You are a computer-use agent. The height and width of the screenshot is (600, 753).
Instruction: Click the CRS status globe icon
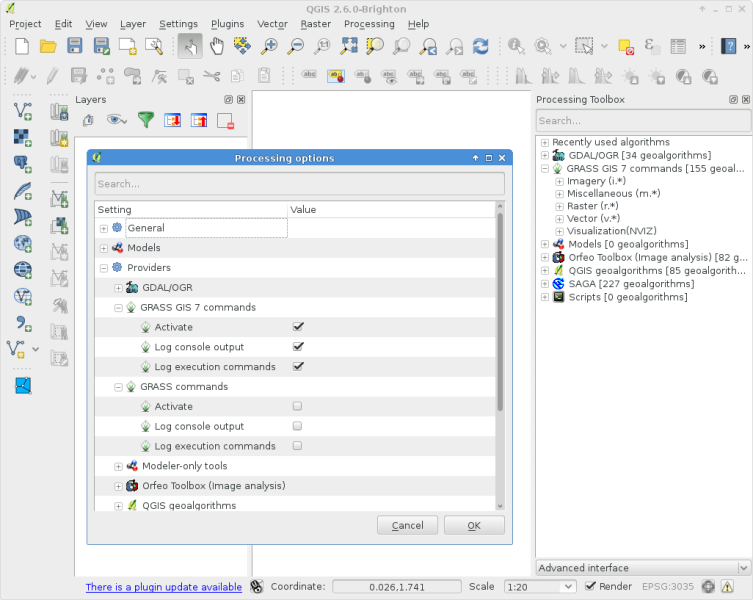tap(708, 586)
